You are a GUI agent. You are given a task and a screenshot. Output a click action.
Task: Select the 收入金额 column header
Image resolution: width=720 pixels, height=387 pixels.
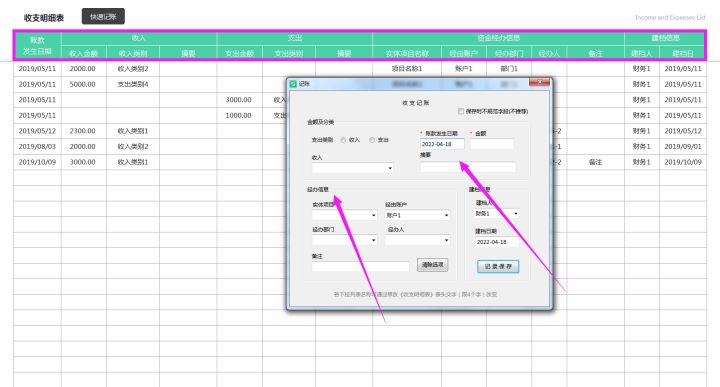84,53
